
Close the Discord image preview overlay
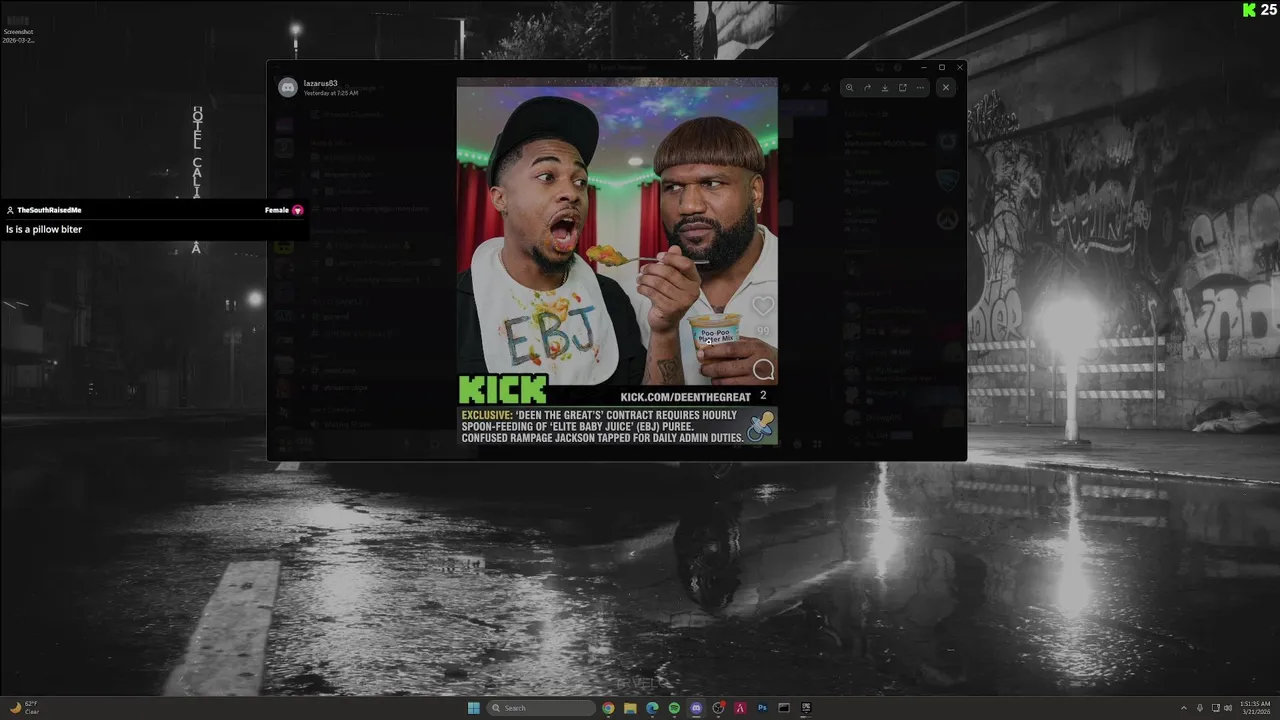(x=946, y=87)
